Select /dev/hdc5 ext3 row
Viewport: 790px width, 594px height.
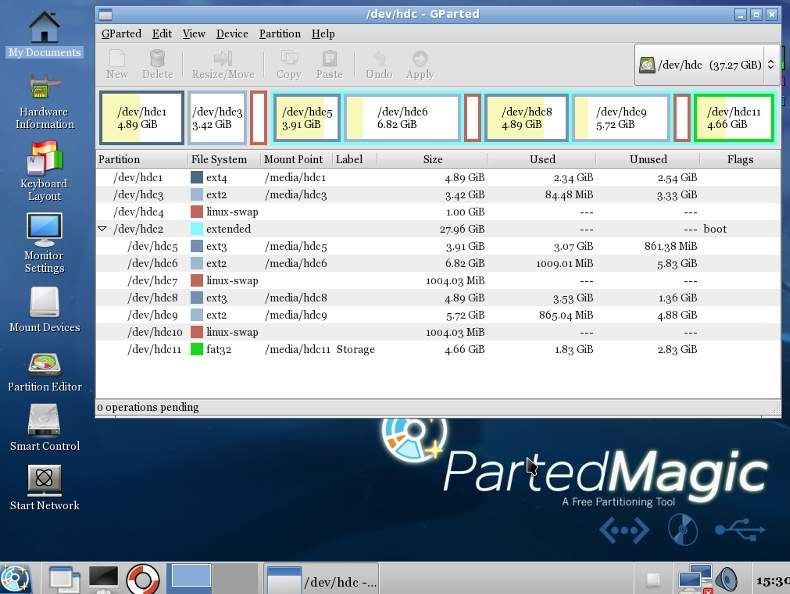click(x=438, y=246)
